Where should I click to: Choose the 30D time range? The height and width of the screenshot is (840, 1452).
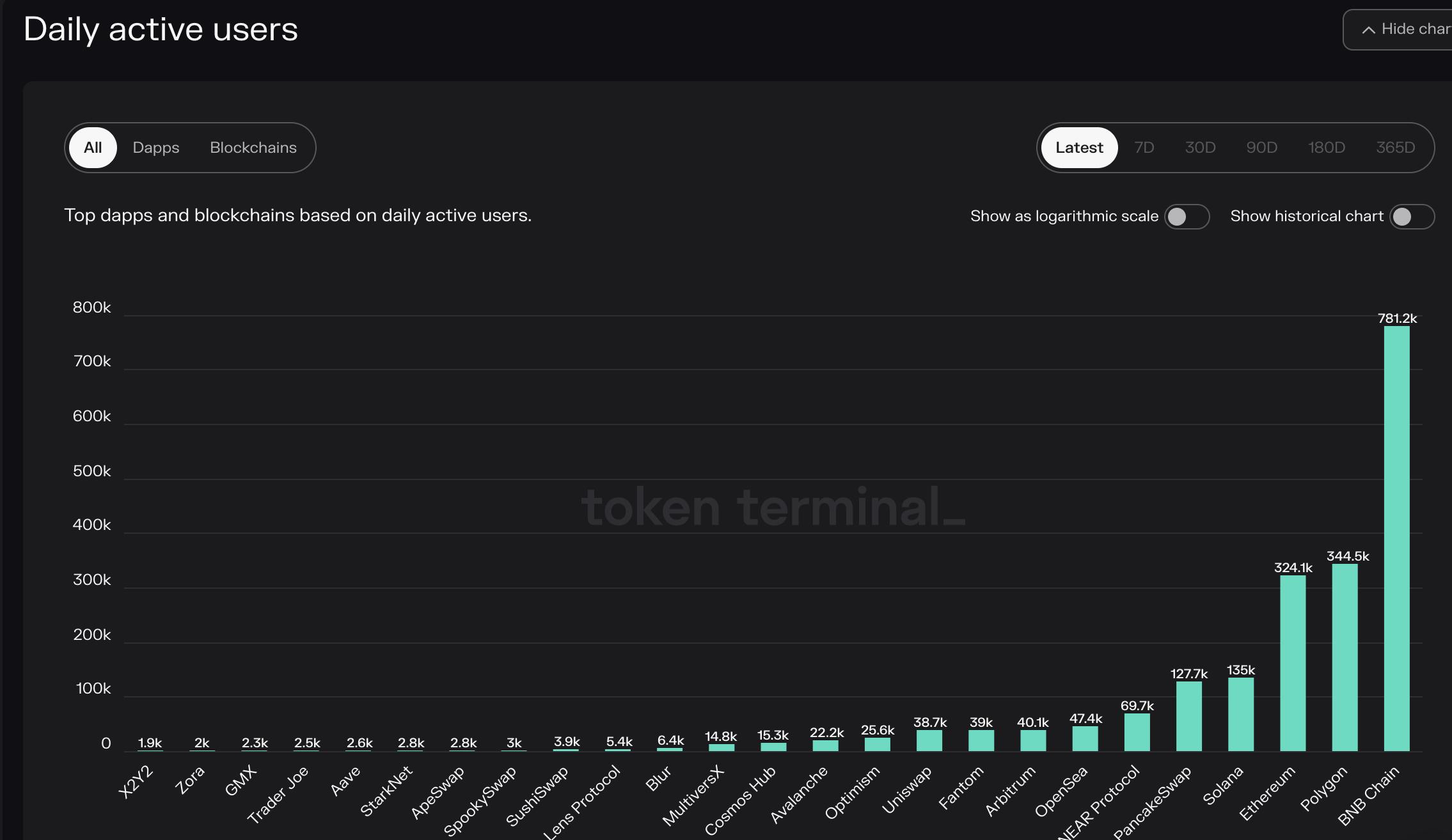(1200, 148)
